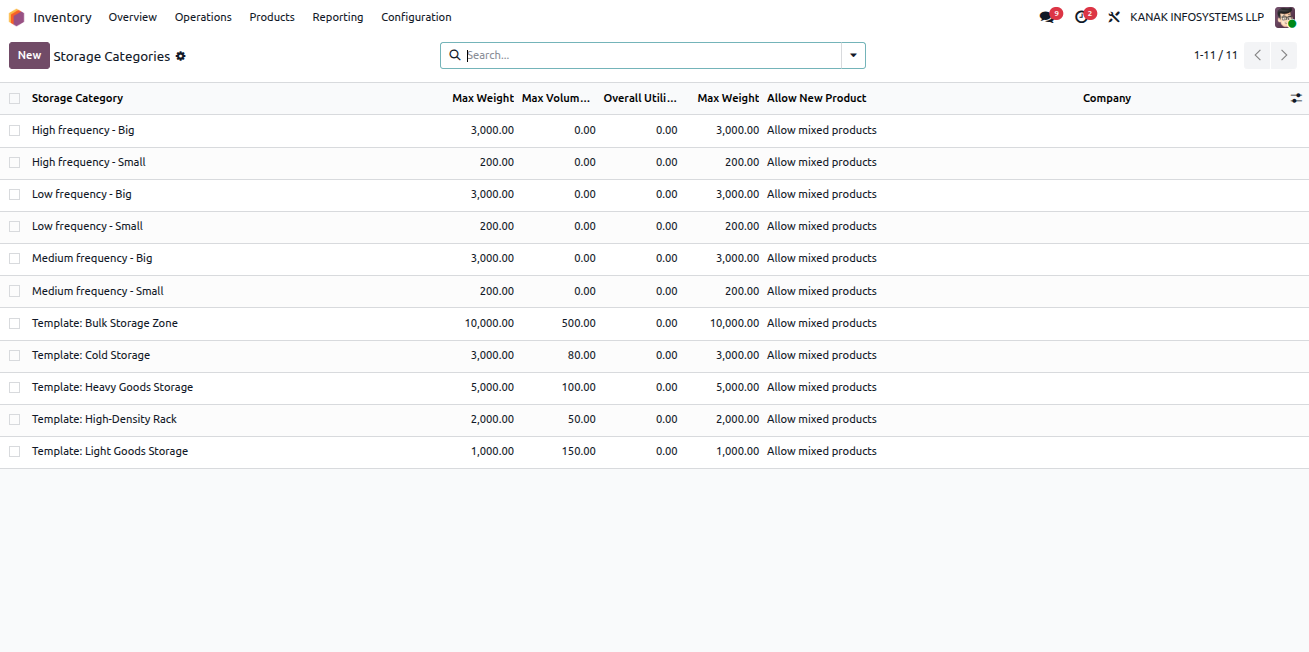Open the Products menu
The width and height of the screenshot is (1309, 652).
click(272, 17)
